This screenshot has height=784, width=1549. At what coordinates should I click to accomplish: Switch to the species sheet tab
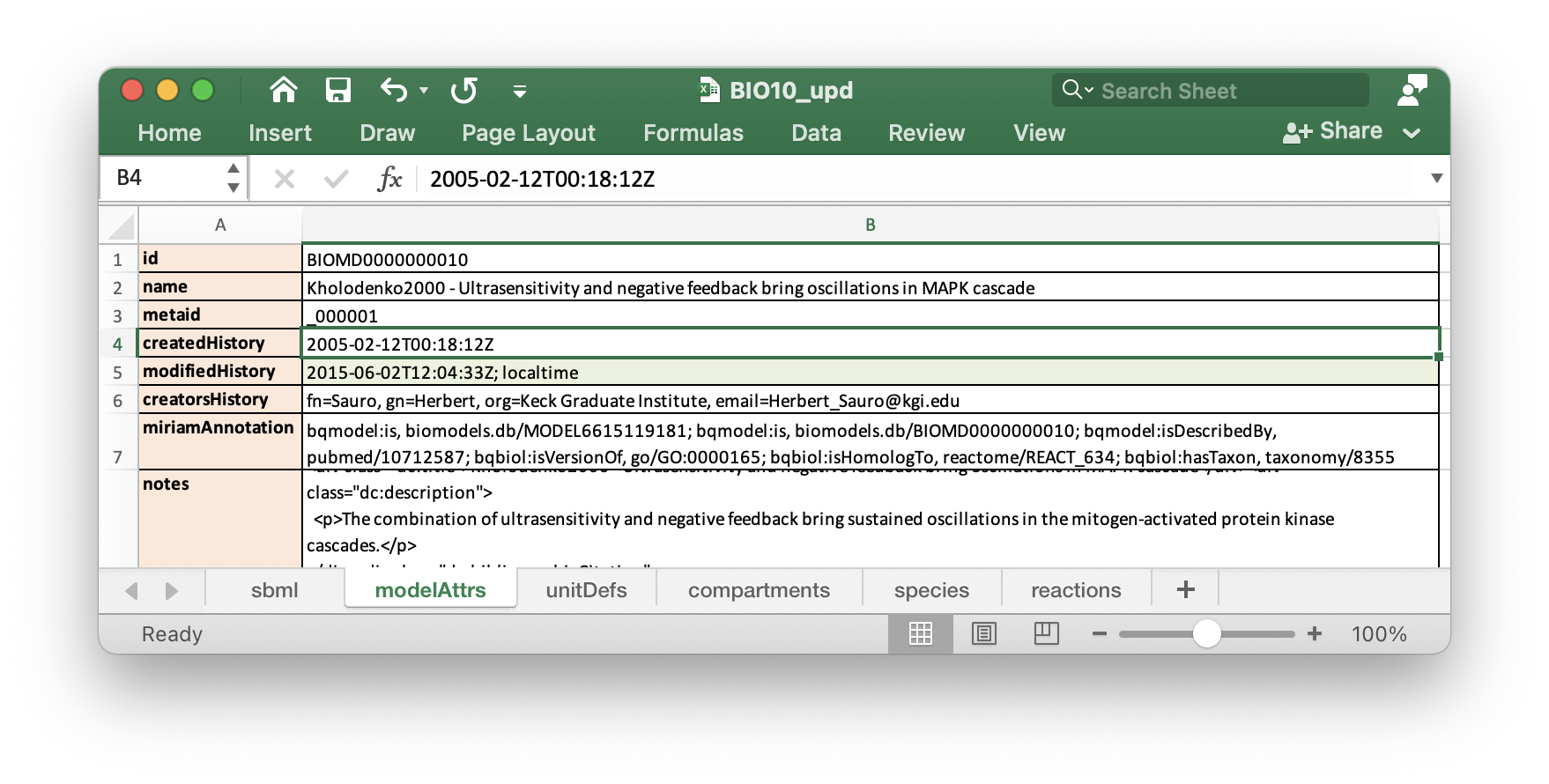(931, 589)
